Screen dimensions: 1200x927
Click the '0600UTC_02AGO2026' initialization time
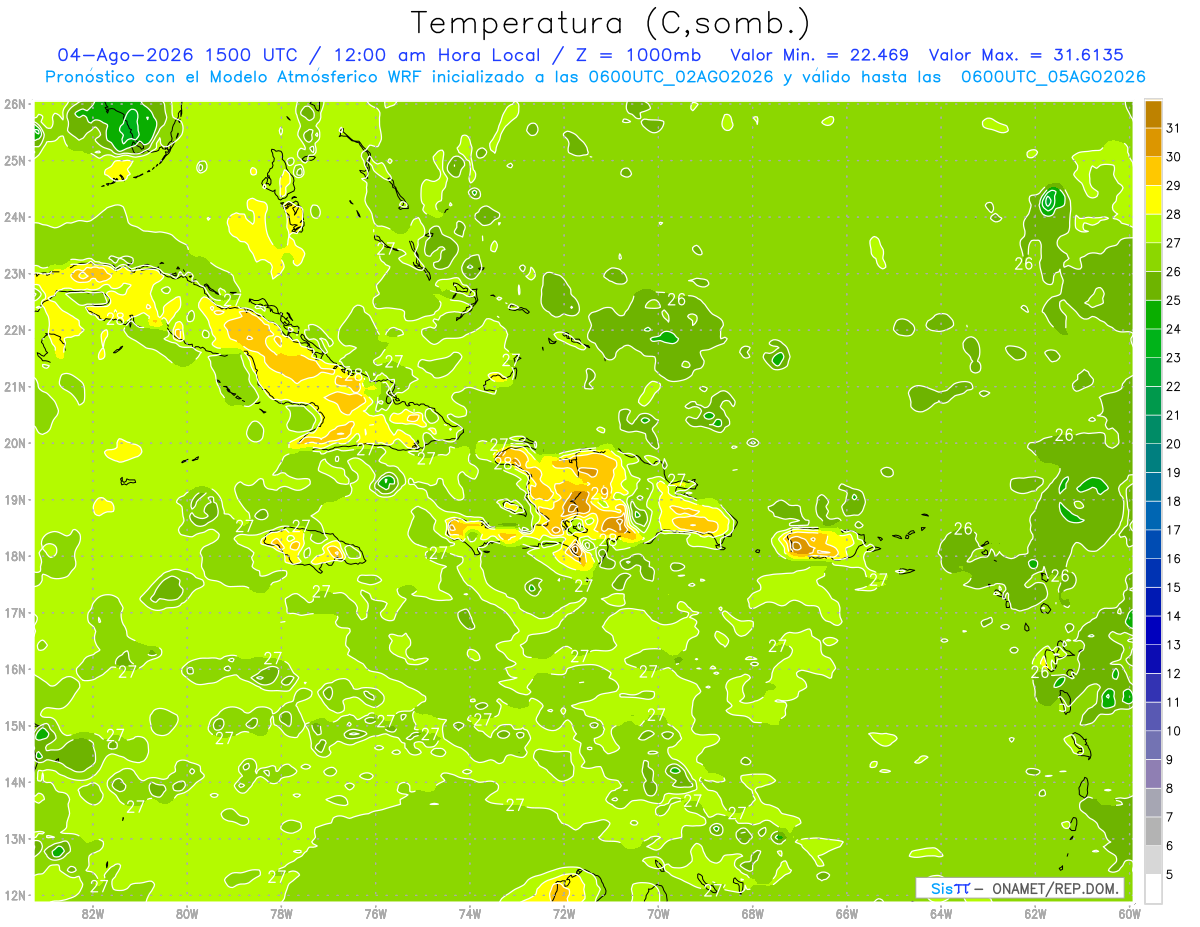click(680, 77)
